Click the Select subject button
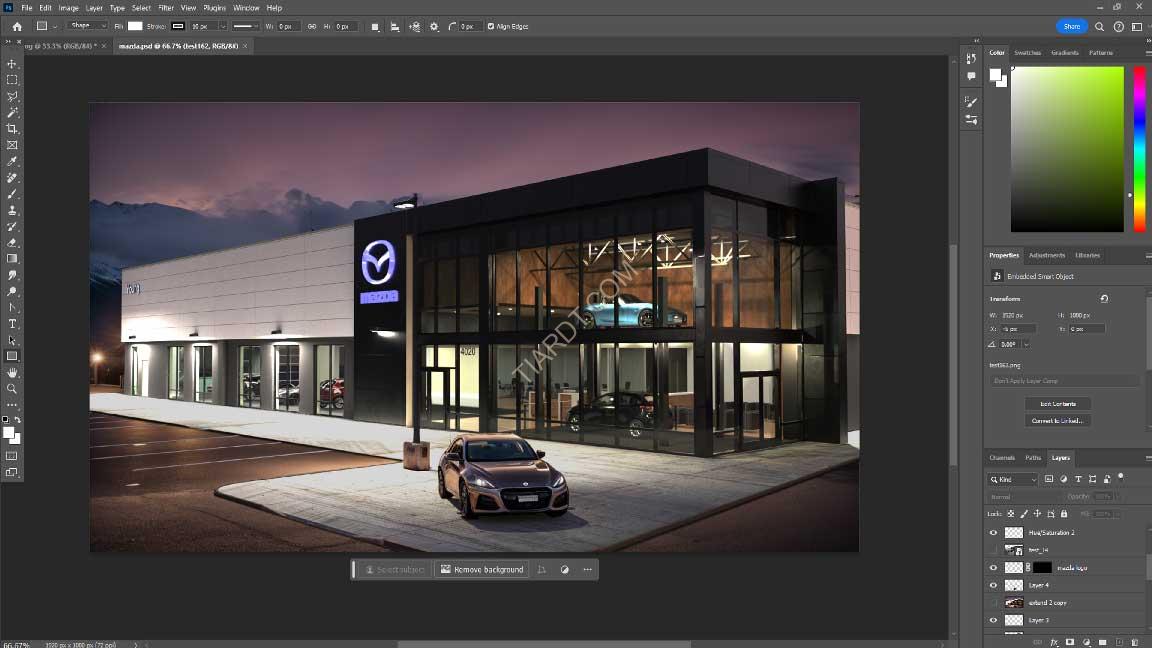1152x648 pixels. (x=395, y=569)
